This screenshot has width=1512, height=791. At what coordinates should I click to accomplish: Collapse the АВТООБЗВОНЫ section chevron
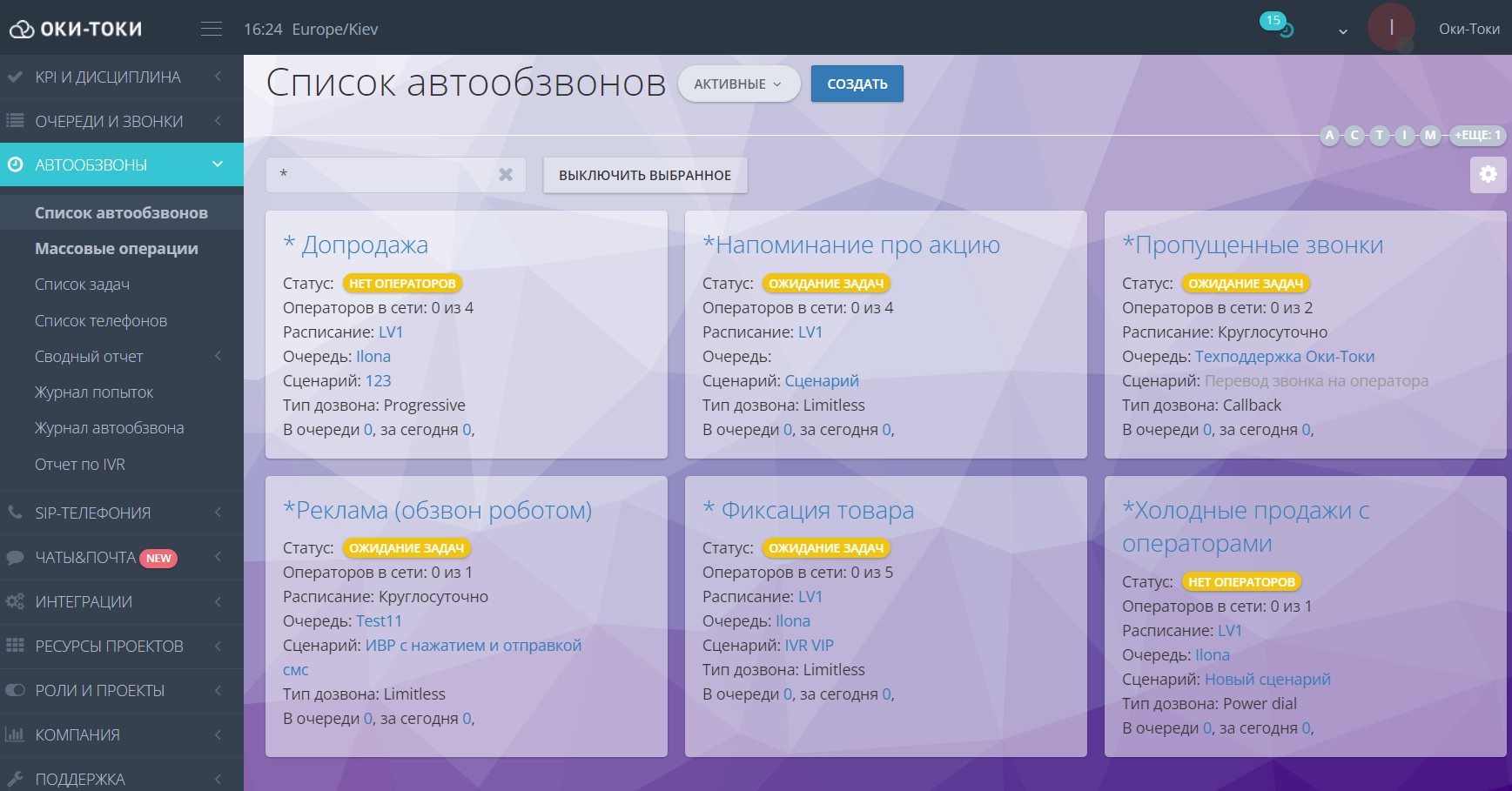click(x=218, y=164)
